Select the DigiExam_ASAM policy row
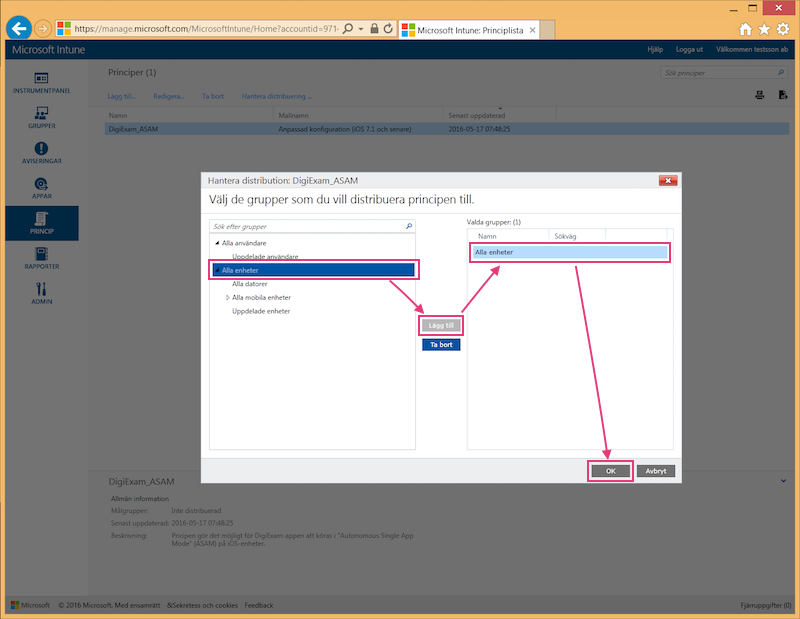Viewport: 800px width, 619px height. pos(446,129)
